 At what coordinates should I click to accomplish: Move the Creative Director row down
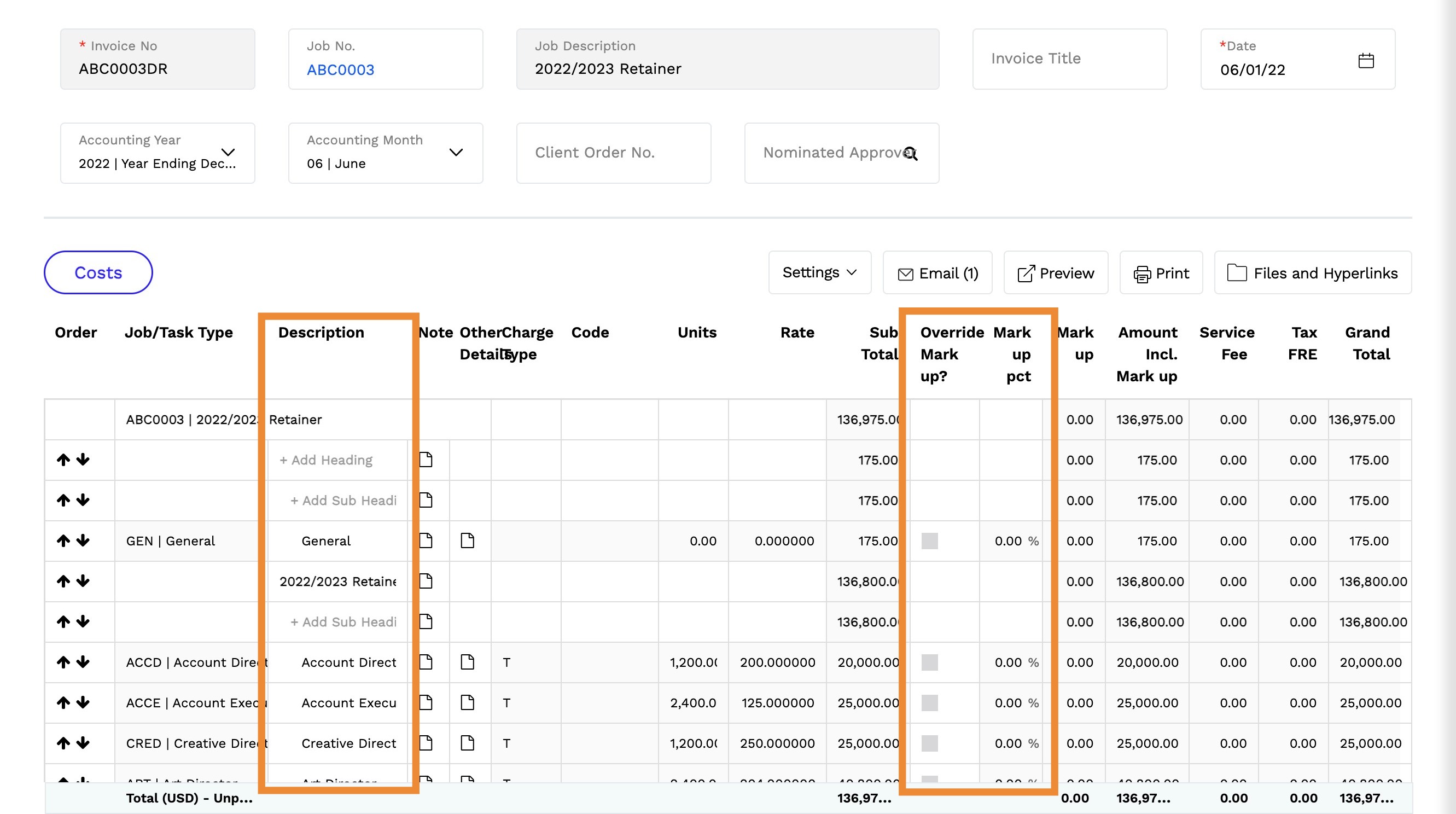pyautogui.click(x=83, y=743)
